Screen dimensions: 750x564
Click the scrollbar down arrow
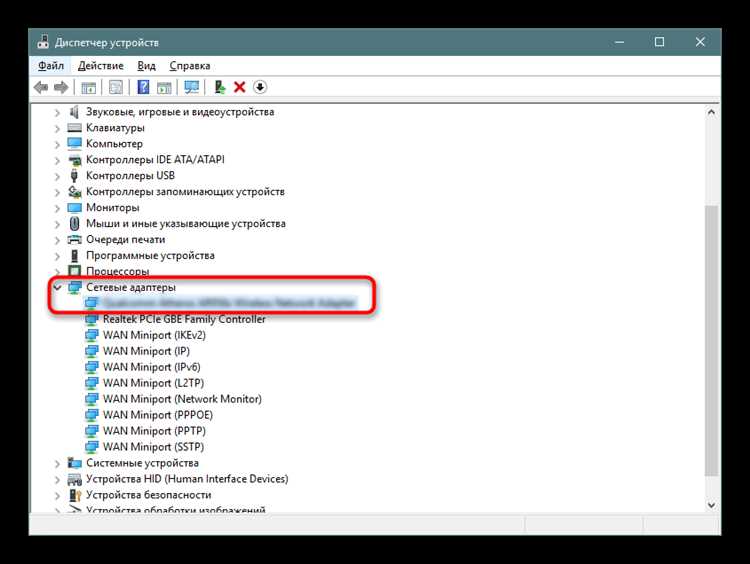(x=711, y=505)
